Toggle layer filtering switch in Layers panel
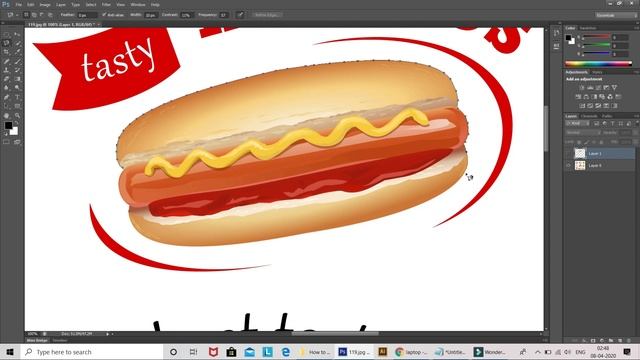Image resolution: width=640 pixels, height=360 pixels. pyautogui.click(x=636, y=123)
